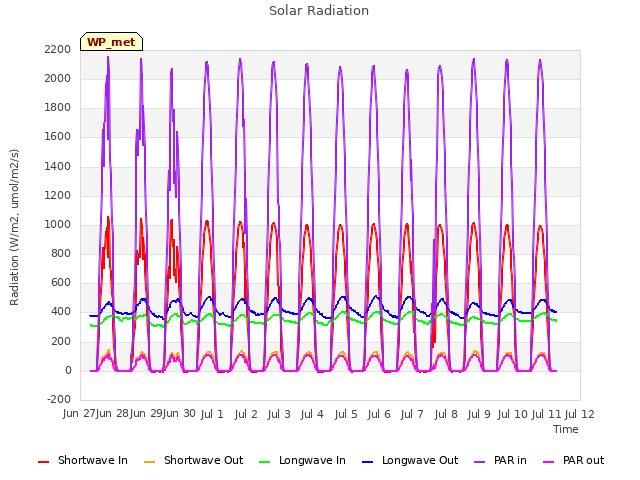This screenshot has width=640, height=480.
Task: Click the Jul 2 x-axis label
Action: click(x=246, y=414)
